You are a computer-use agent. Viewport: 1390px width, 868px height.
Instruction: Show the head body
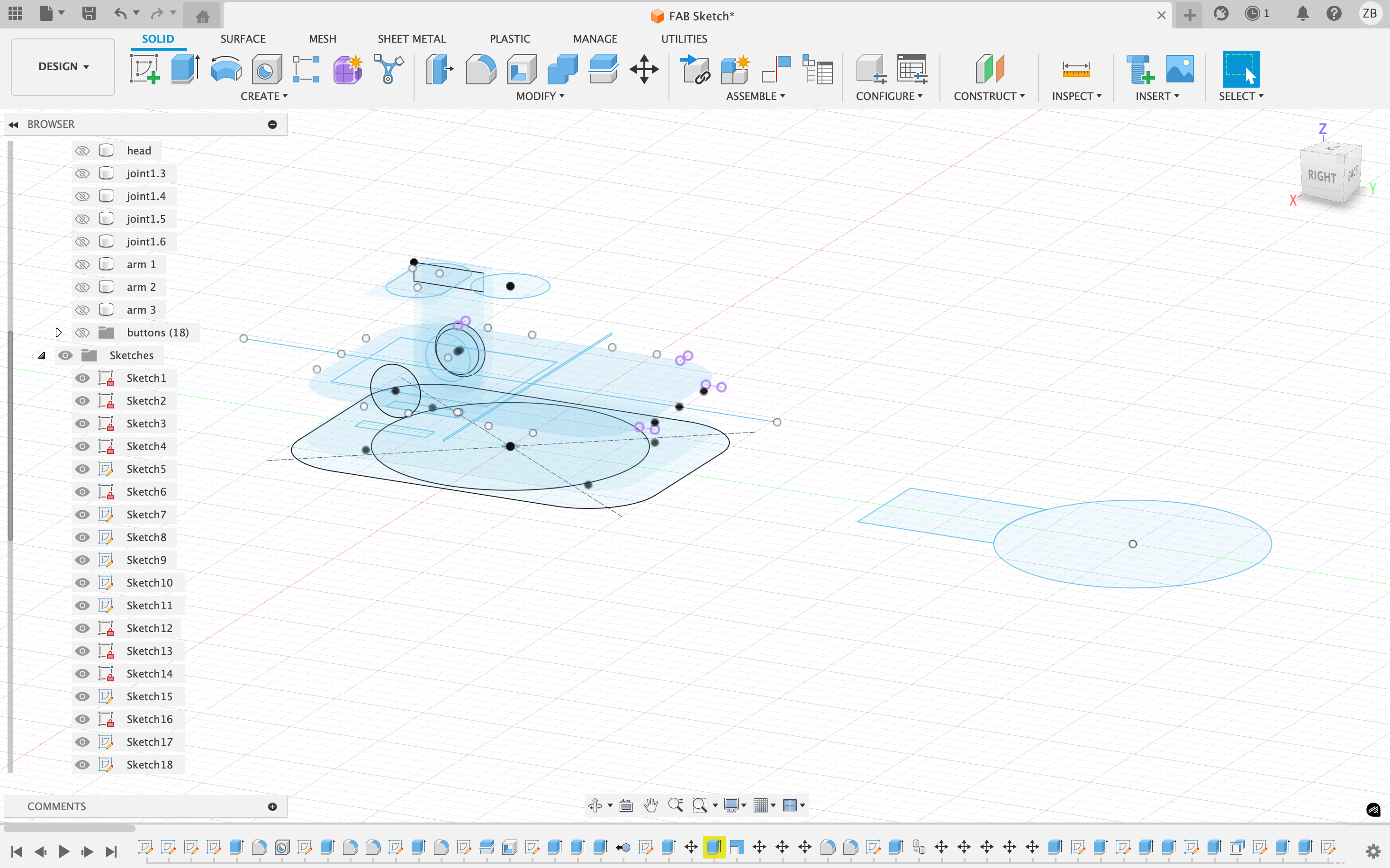pos(82,150)
